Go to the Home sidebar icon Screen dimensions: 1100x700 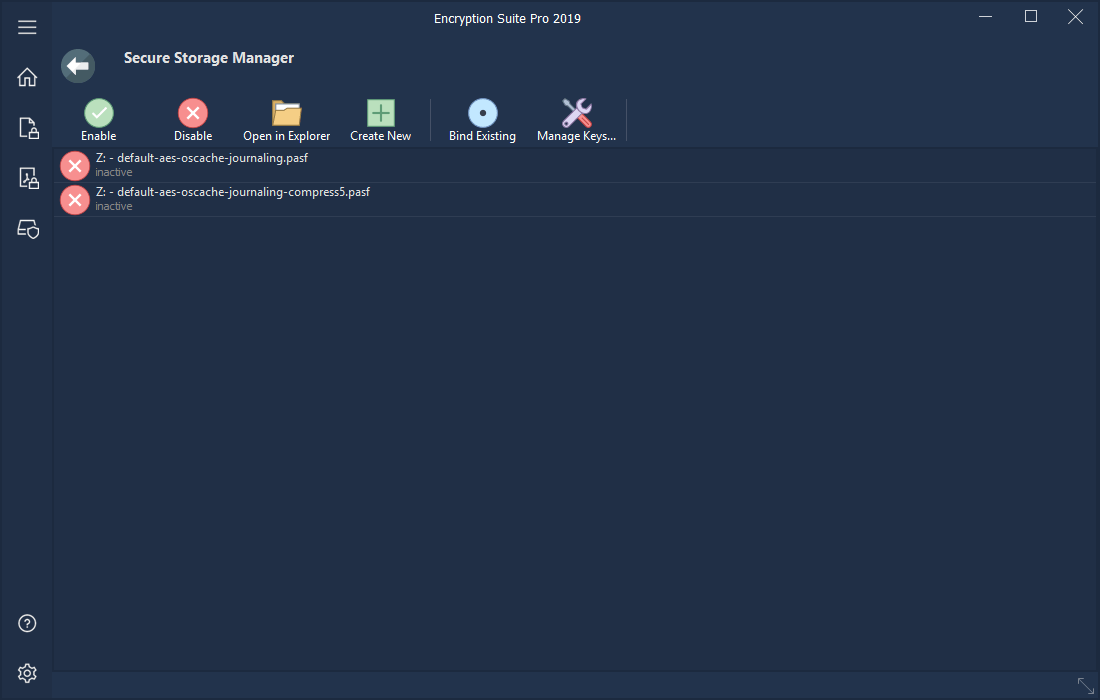click(x=27, y=77)
